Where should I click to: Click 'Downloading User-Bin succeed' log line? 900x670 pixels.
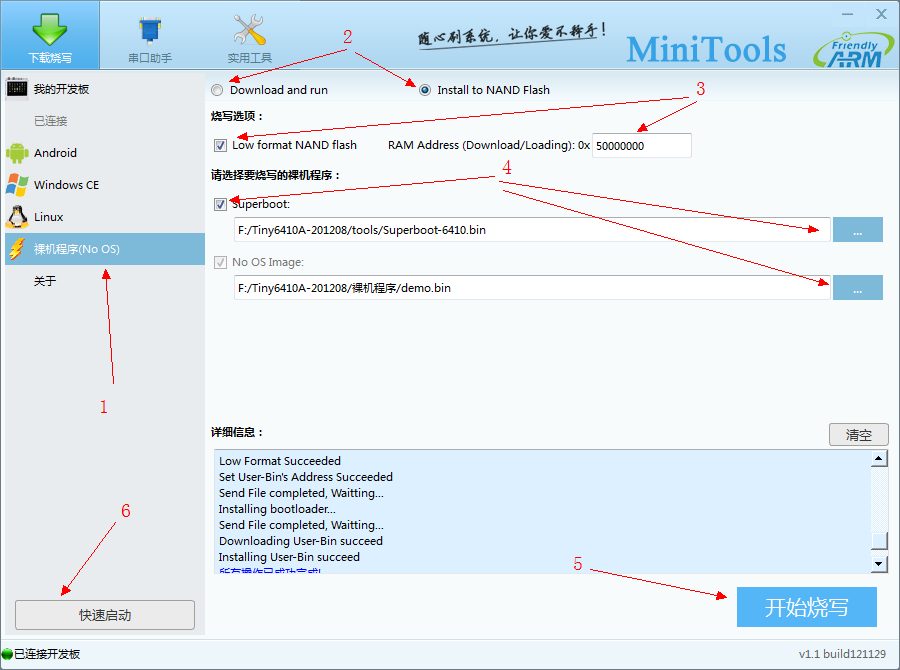(x=300, y=541)
